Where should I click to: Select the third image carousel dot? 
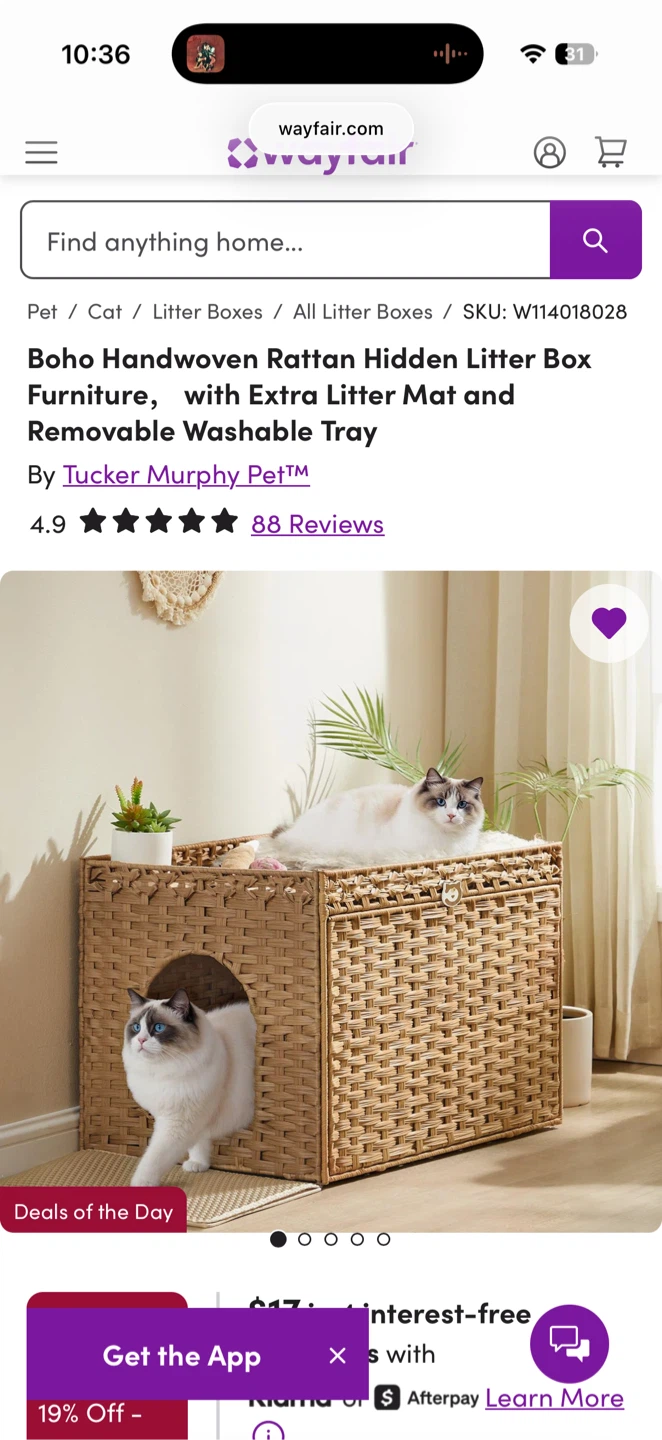(x=331, y=1239)
